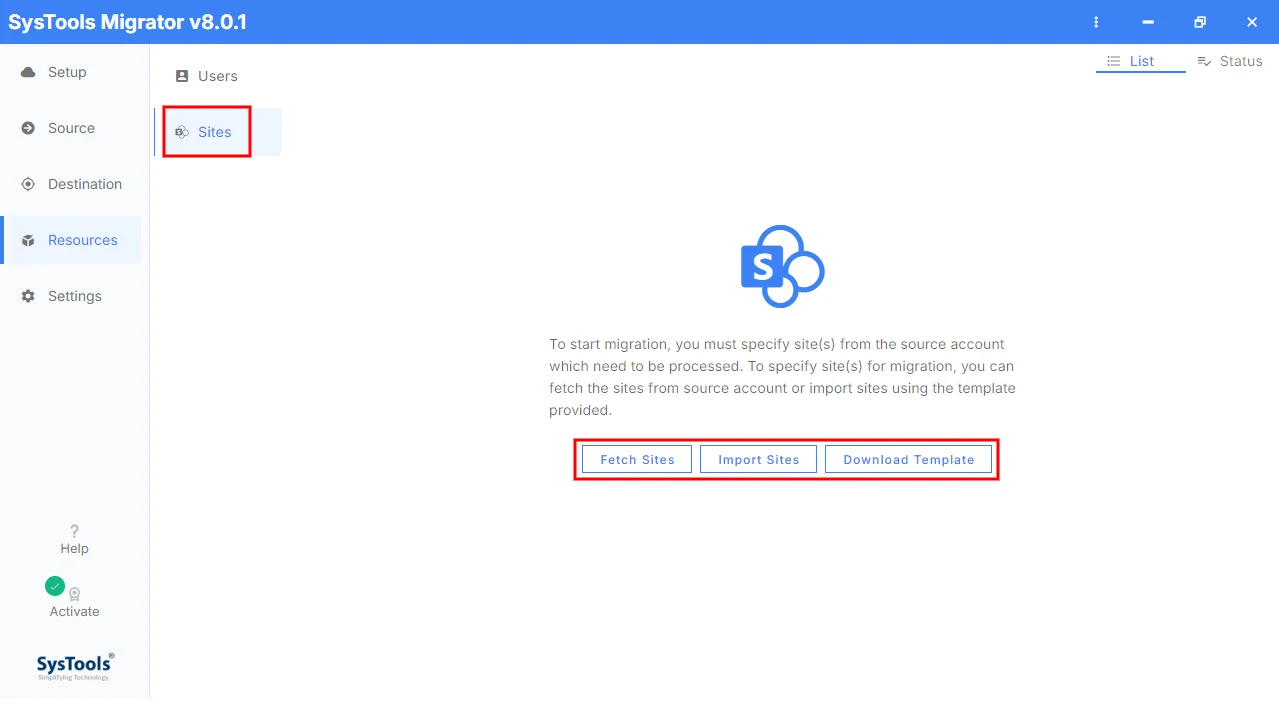The image size is (1279, 720).
Task: Click the Destination target icon
Action: pyautogui.click(x=28, y=184)
